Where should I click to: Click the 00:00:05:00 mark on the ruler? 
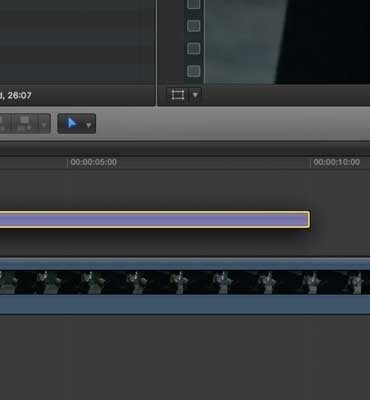pyautogui.click(x=93, y=162)
